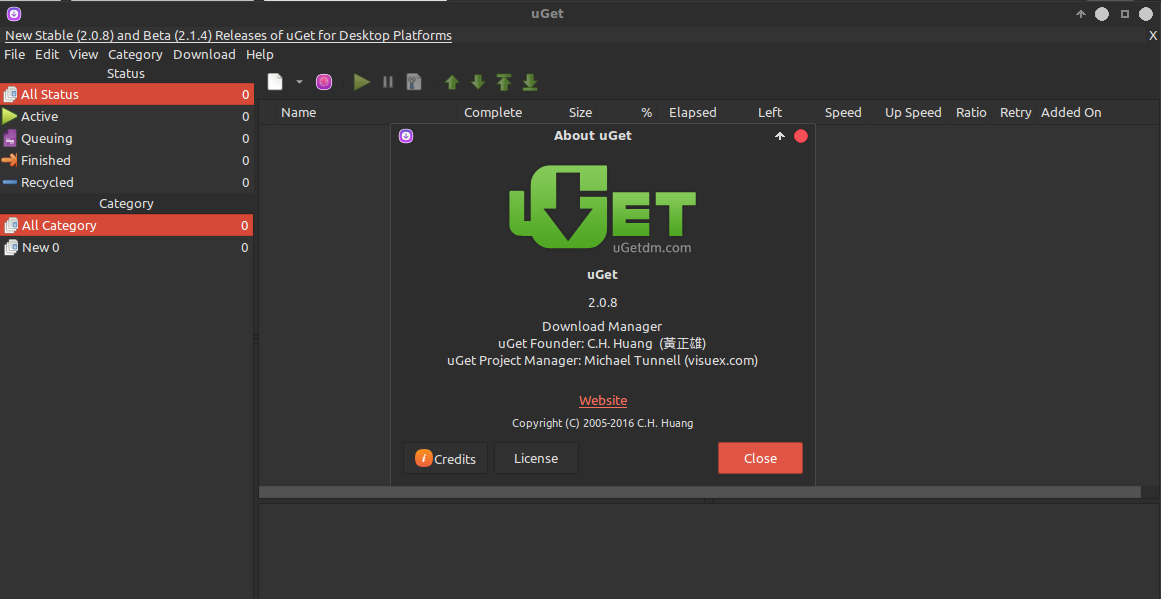Open dropdown arrow beside new download button
The width and height of the screenshot is (1161, 599).
tap(298, 82)
